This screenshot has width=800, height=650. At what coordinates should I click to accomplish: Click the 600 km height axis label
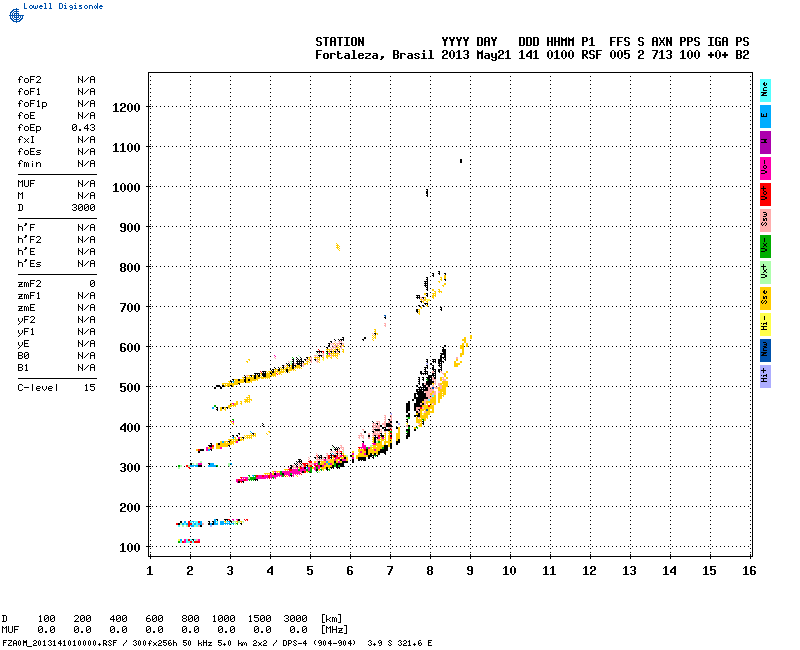[x=130, y=347]
